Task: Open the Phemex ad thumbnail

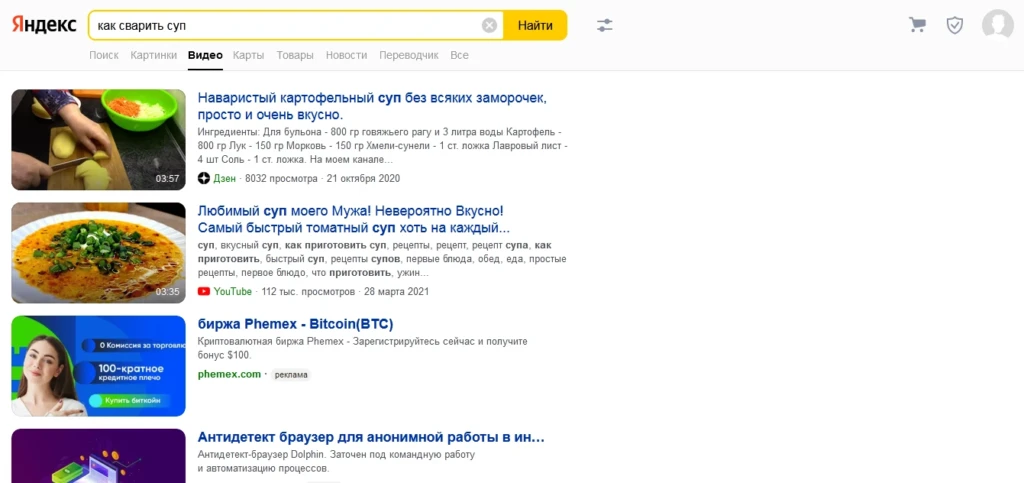Action: click(99, 366)
